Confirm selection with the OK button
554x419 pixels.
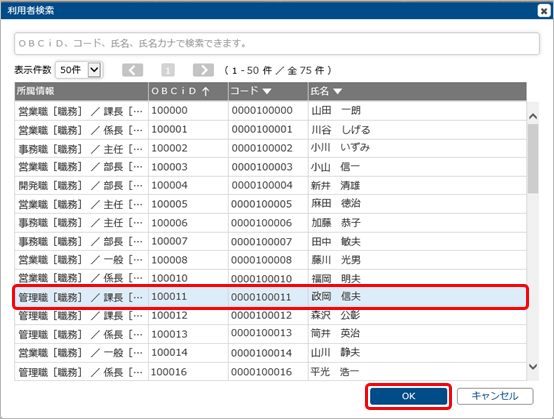[408, 396]
